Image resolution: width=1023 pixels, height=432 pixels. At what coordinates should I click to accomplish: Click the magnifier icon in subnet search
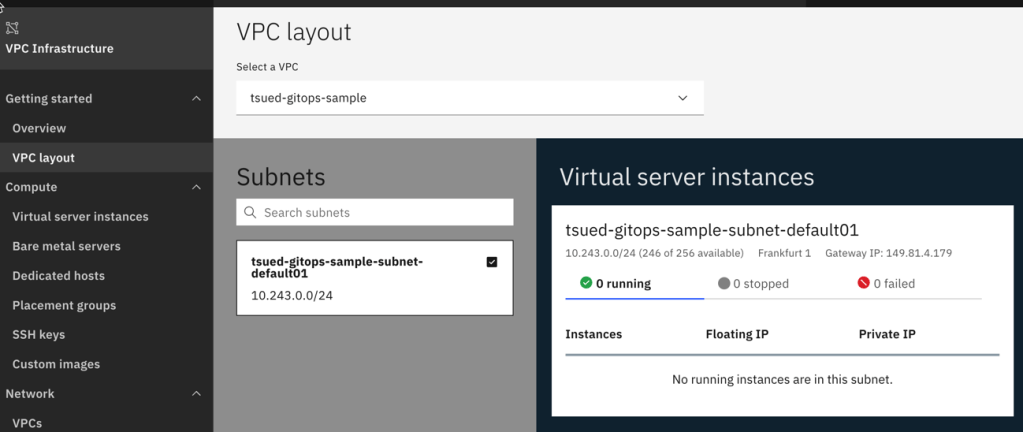tap(250, 213)
